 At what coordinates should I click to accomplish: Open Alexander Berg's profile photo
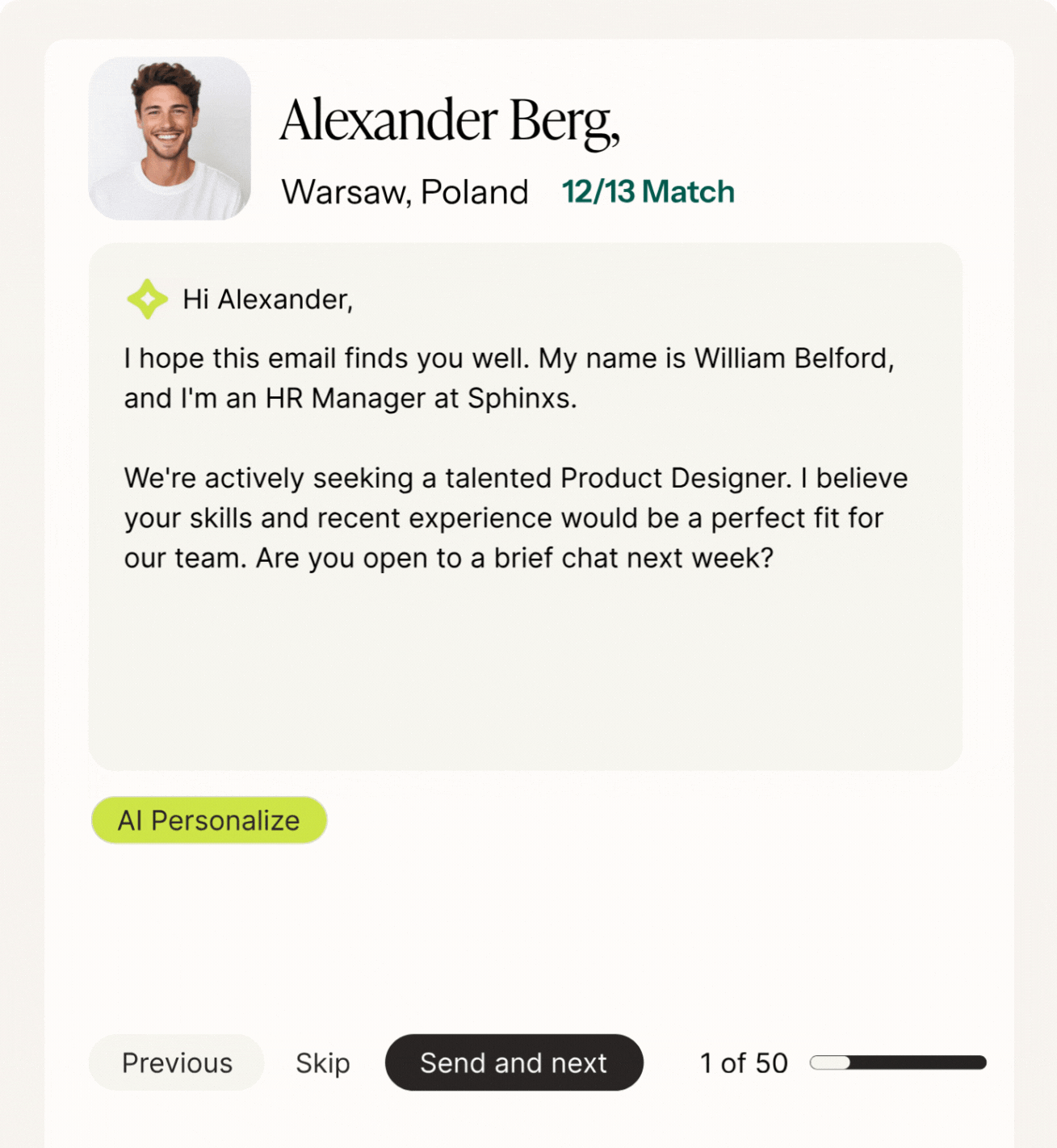(170, 138)
